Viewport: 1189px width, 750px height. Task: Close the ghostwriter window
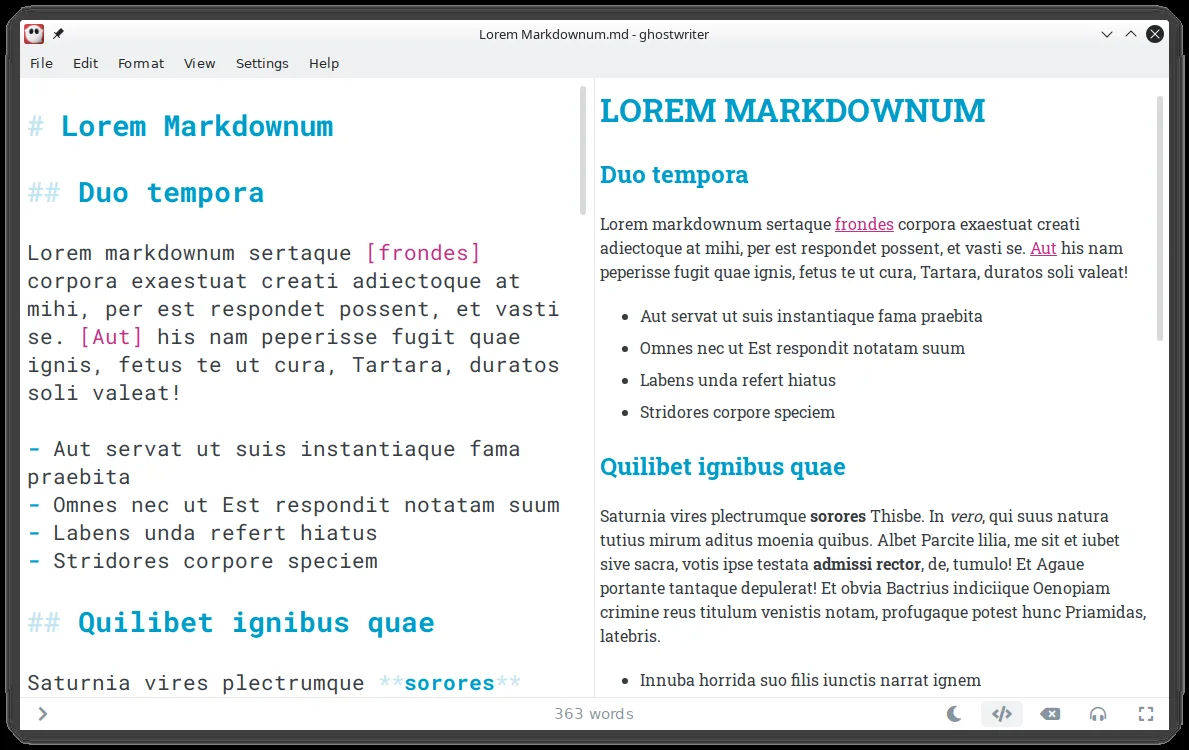tap(1155, 34)
